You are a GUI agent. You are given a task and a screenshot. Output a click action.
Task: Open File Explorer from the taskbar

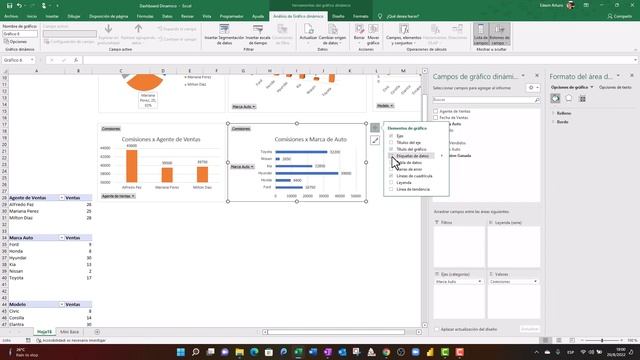click(x=240, y=352)
